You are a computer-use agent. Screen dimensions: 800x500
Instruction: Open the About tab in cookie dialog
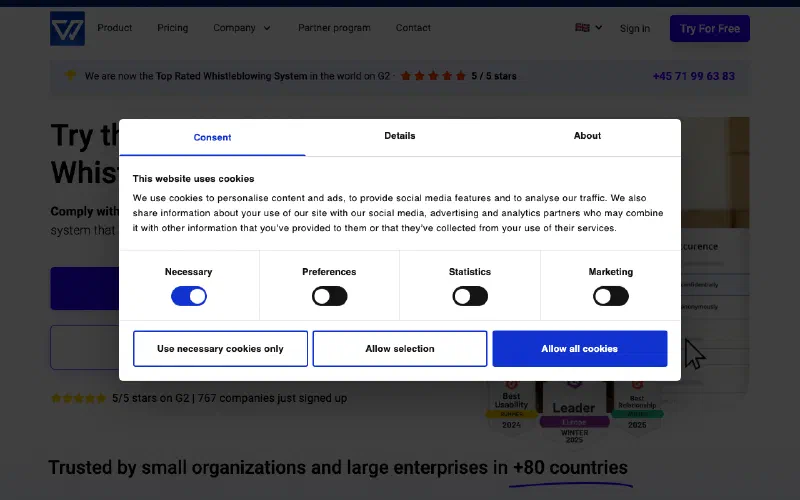tap(587, 136)
